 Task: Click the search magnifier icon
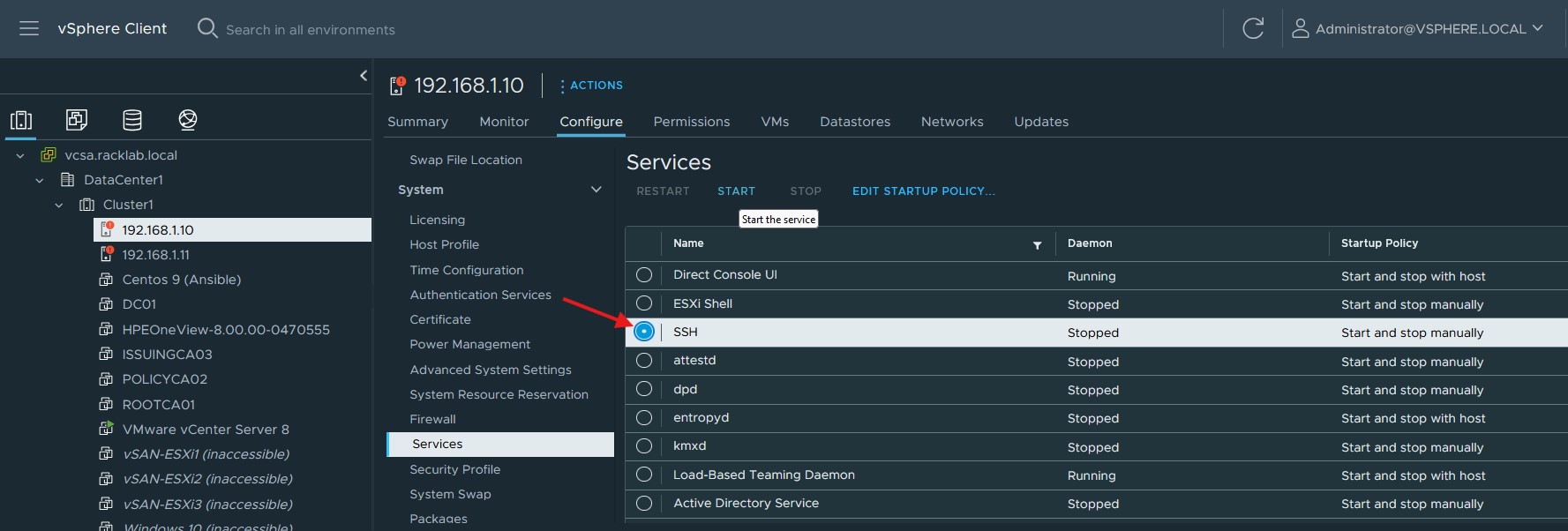207,28
